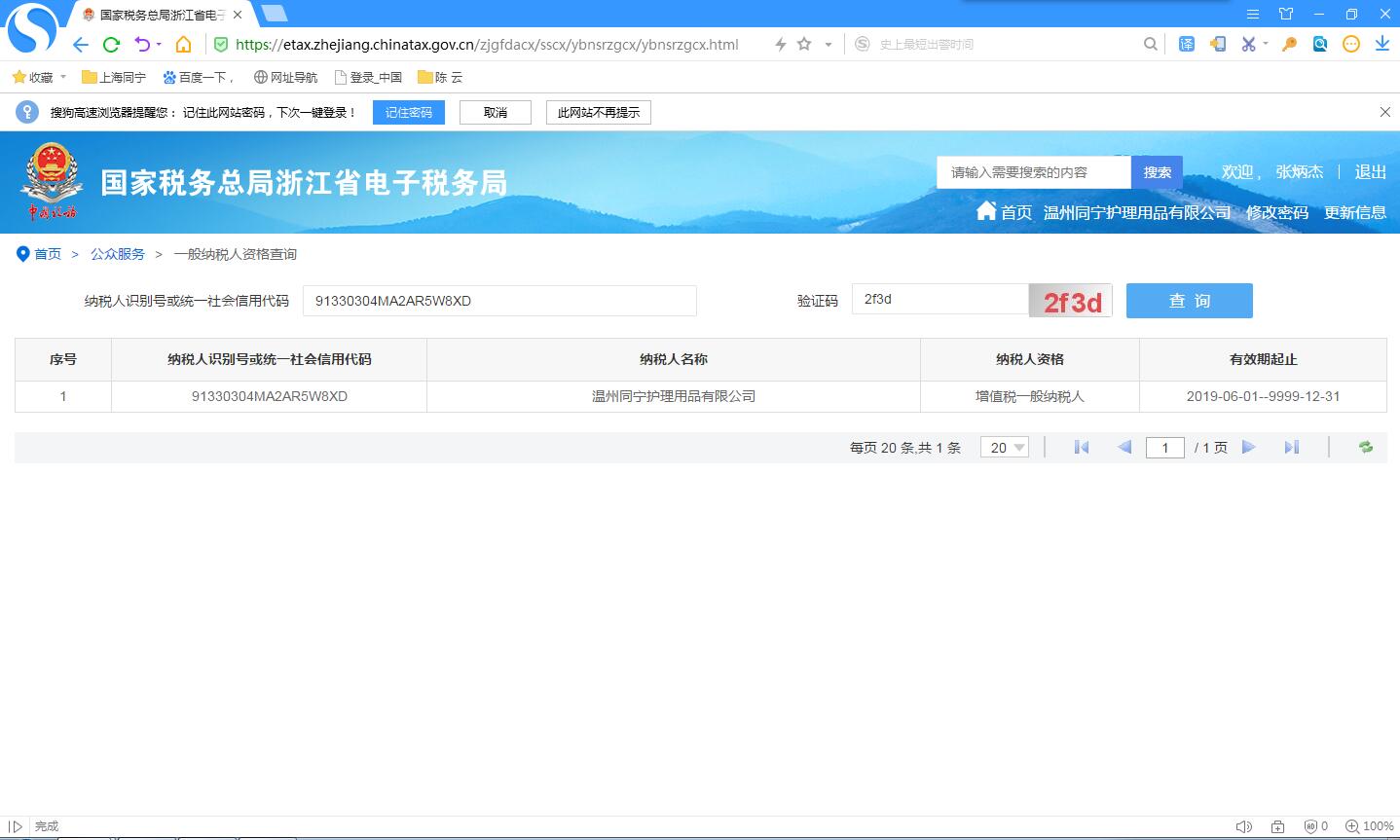Viewport: 1400px width, 840px height.
Task: Click the browser reload page icon
Action: (111, 44)
